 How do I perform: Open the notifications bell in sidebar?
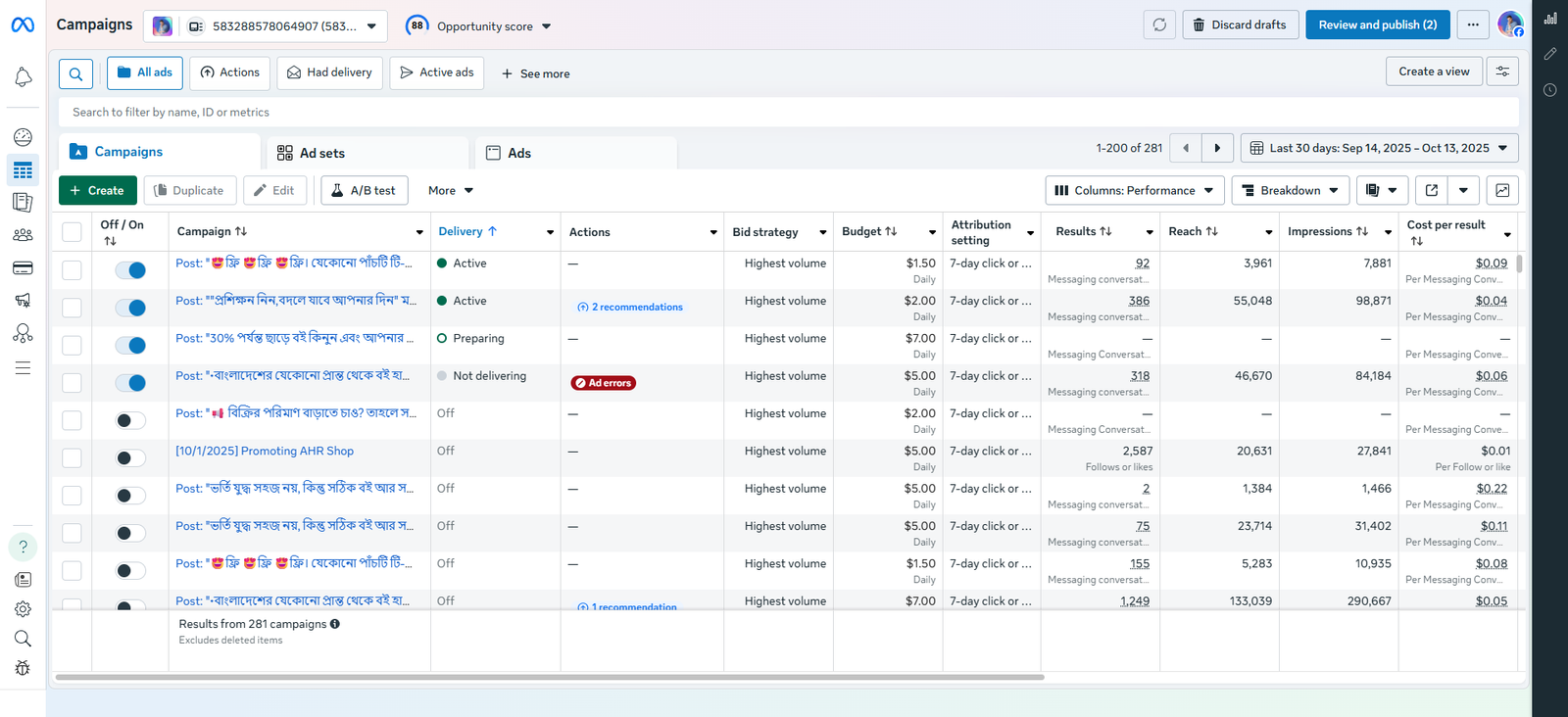tap(23, 77)
